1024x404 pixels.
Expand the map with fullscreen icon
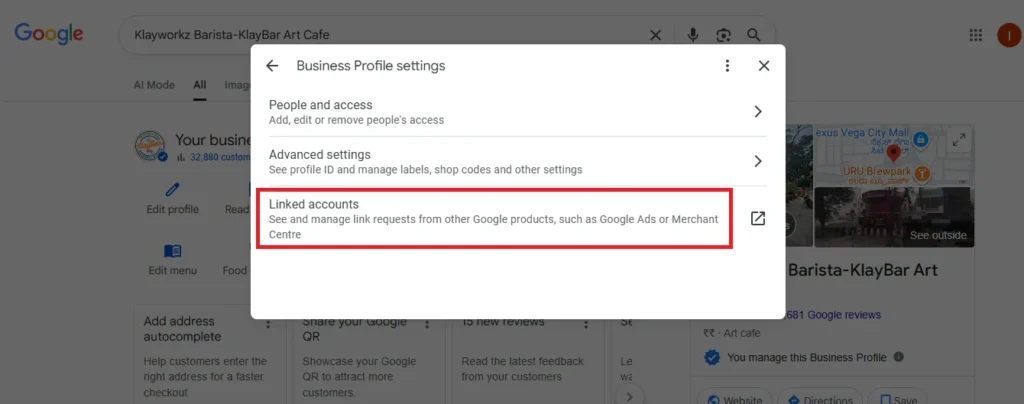click(959, 140)
